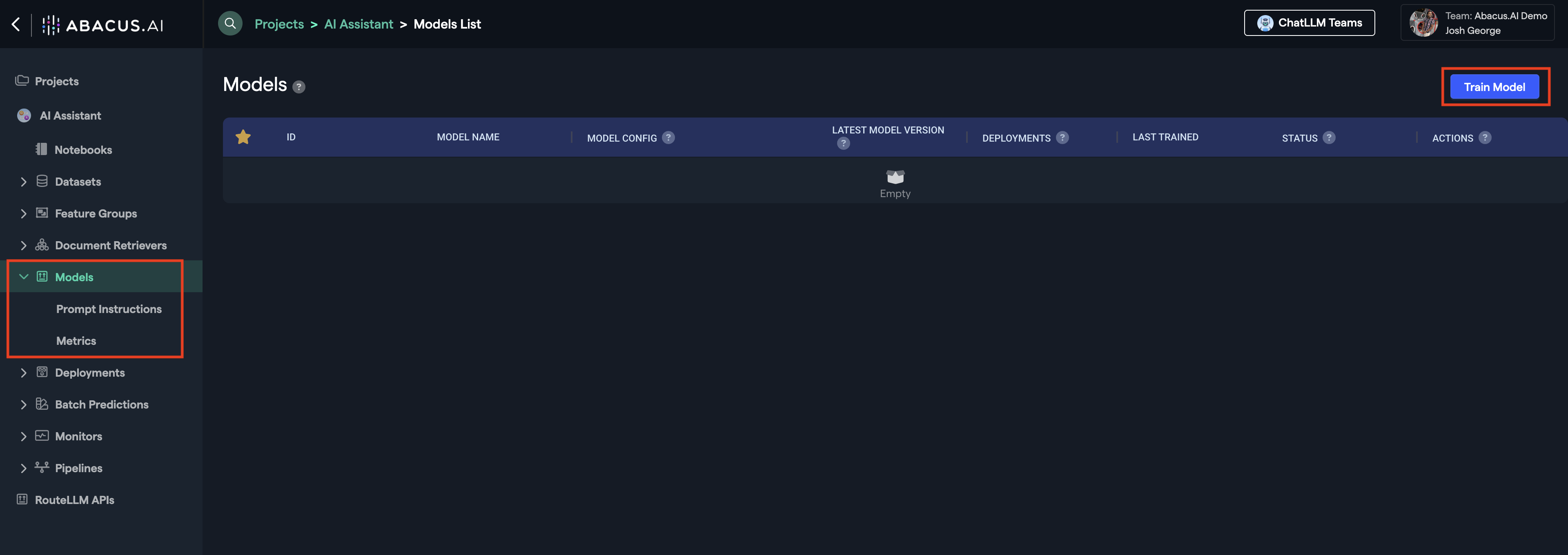Click Status column help icon
The image size is (1568, 555).
coord(1330,138)
